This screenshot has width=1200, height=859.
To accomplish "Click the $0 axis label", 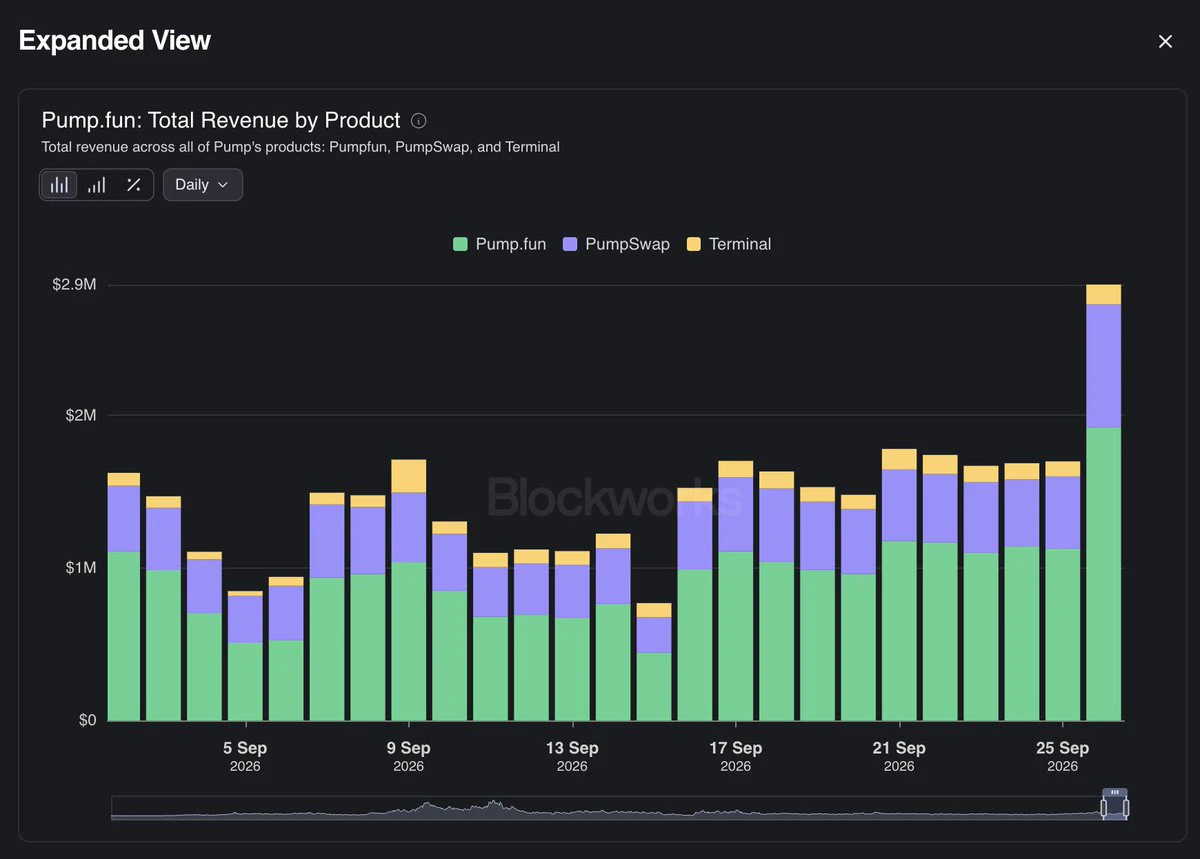I will pyautogui.click(x=87, y=720).
